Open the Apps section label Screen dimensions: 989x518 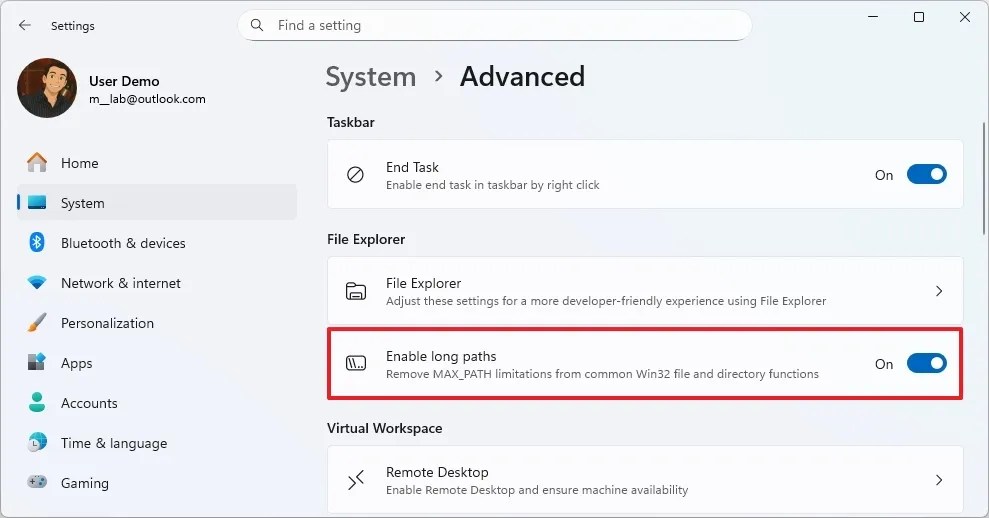click(76, 363)
